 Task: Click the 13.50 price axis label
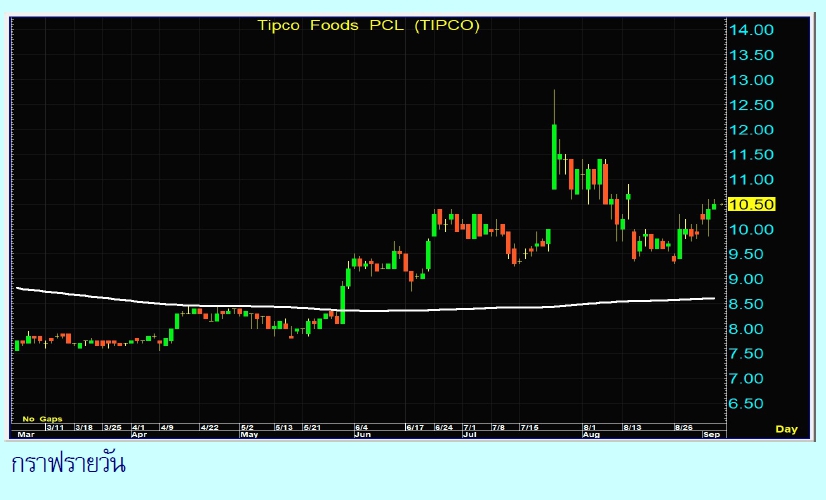751,55
